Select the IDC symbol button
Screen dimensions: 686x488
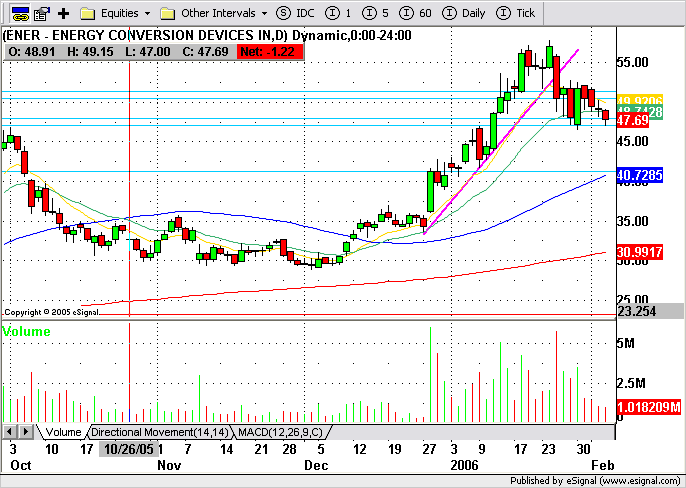[295, 13]
